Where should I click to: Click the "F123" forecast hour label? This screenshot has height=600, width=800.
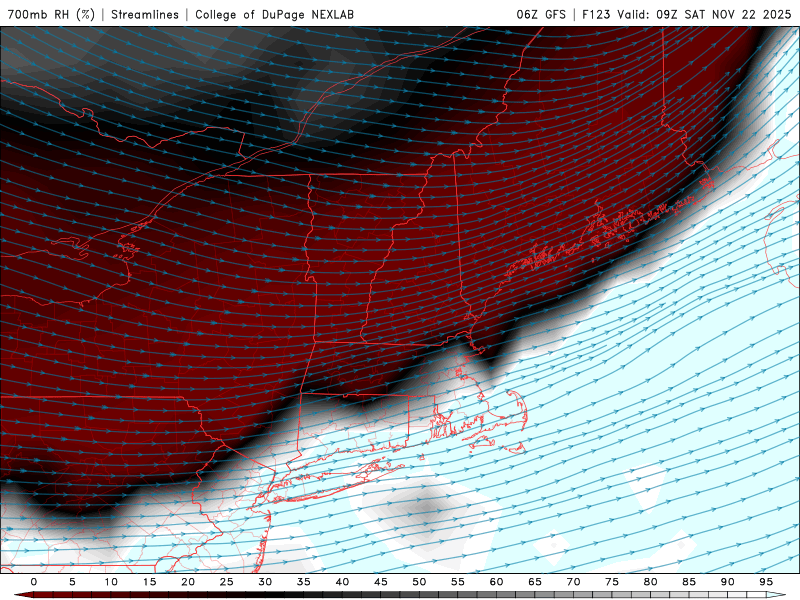pos(596,14)
